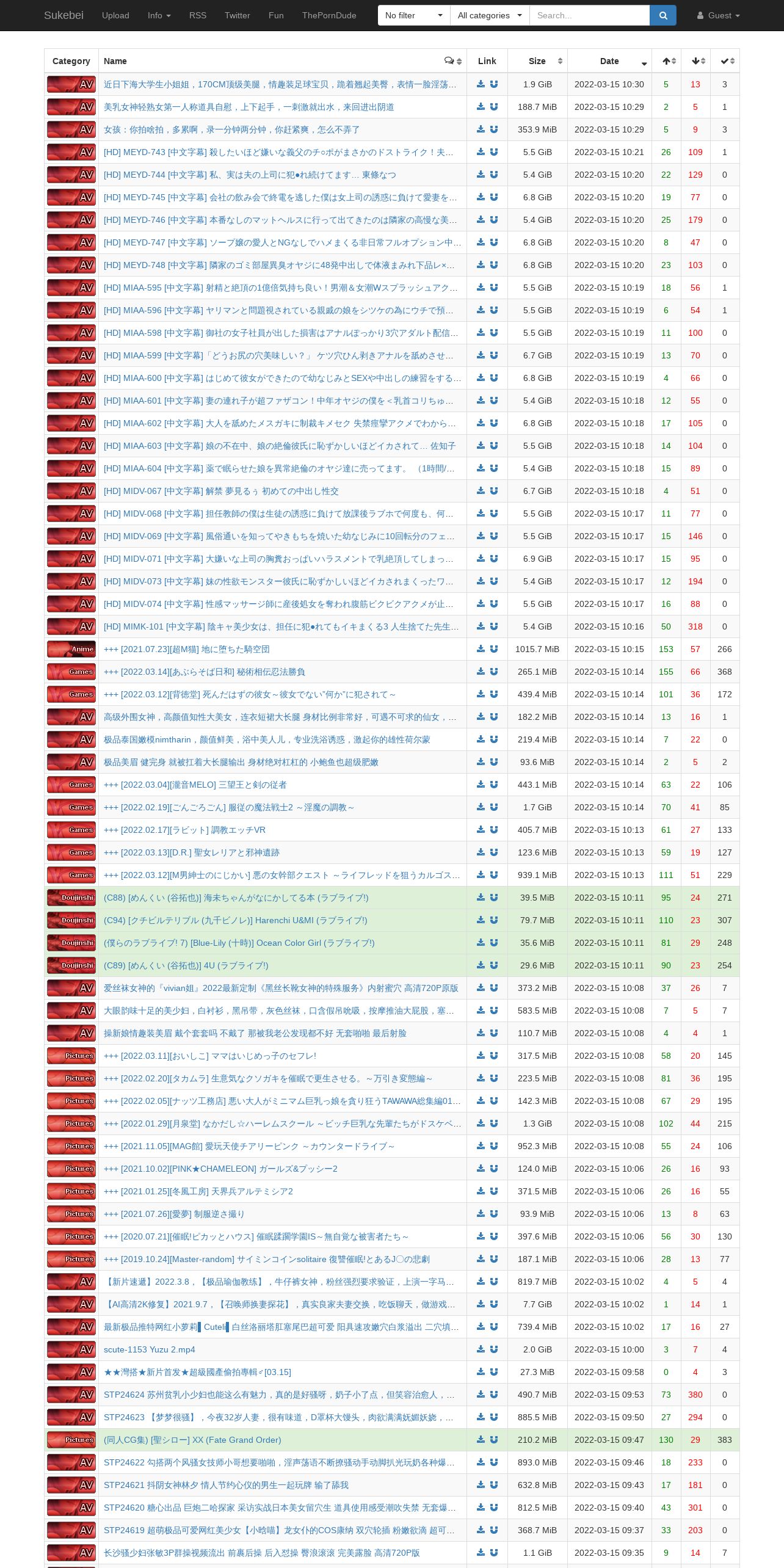Go to the Sukebei home page
This screenshot has height=1568, width=784.
(64, 15)
